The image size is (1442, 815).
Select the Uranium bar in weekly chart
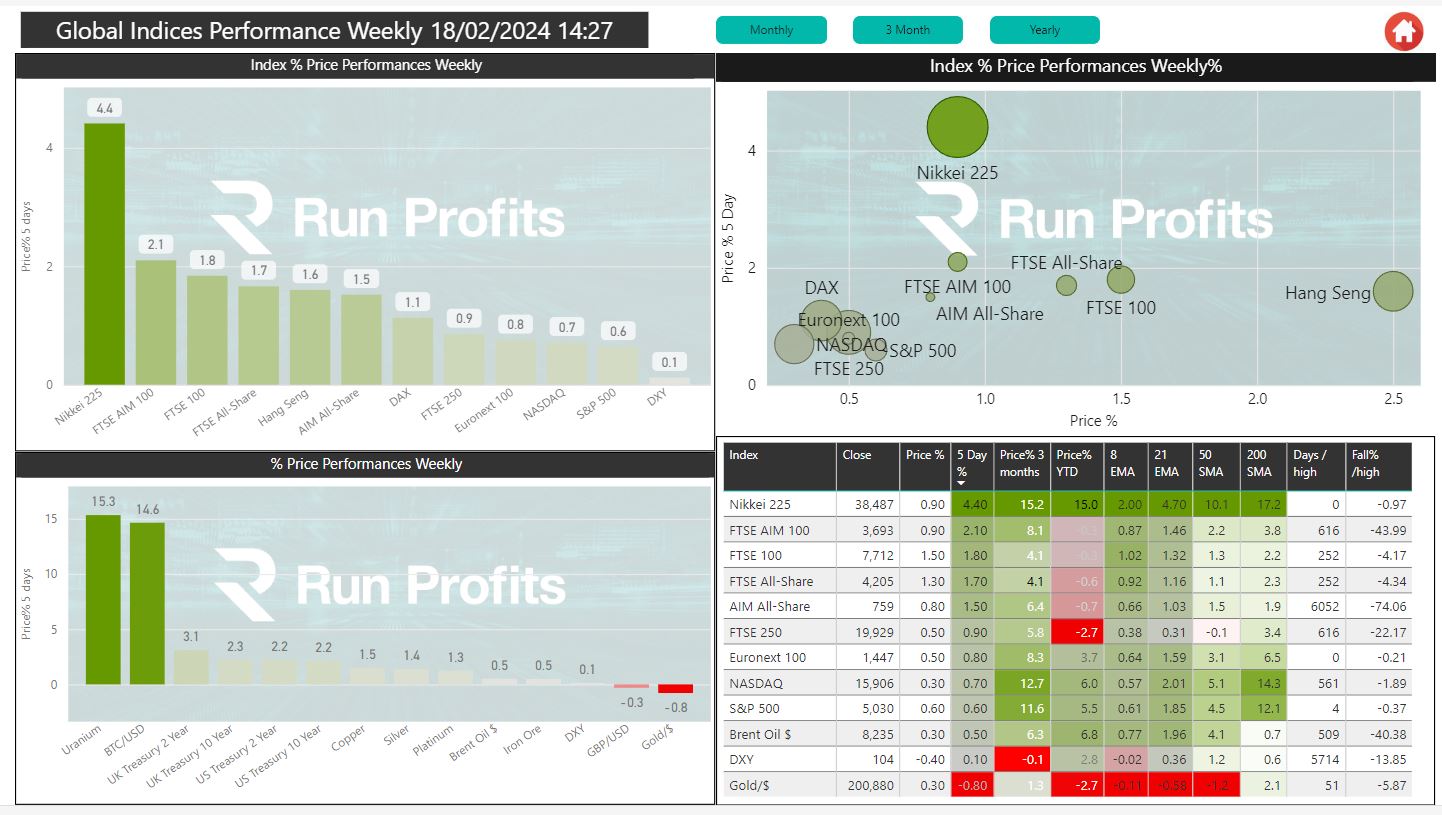[x=103, y=600]
